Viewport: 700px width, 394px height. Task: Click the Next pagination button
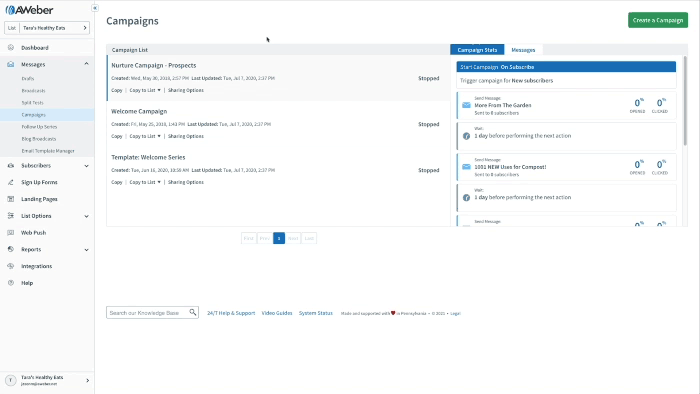293,238
